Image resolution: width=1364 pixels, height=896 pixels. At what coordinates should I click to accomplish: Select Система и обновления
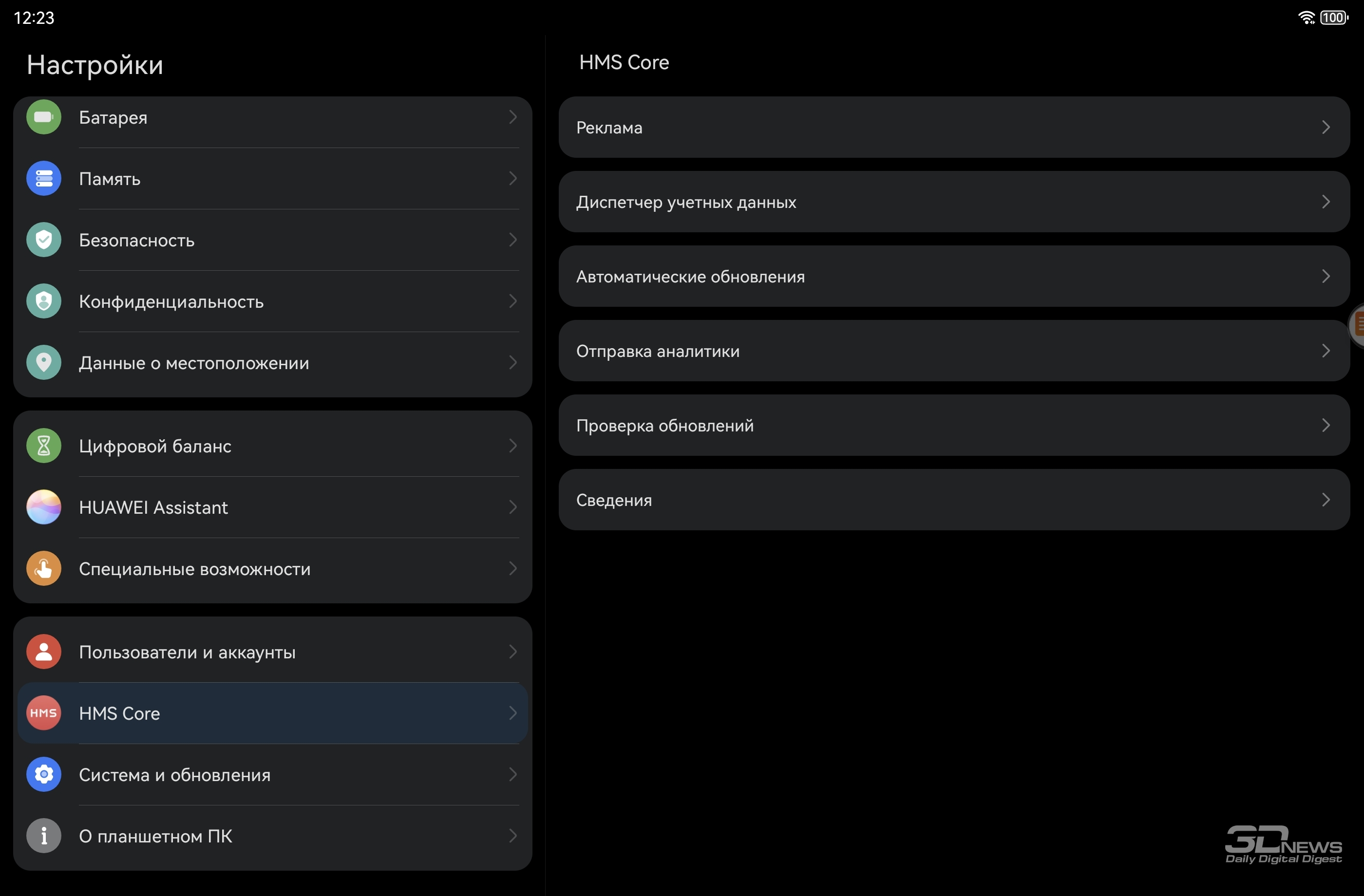pos(273,775)
